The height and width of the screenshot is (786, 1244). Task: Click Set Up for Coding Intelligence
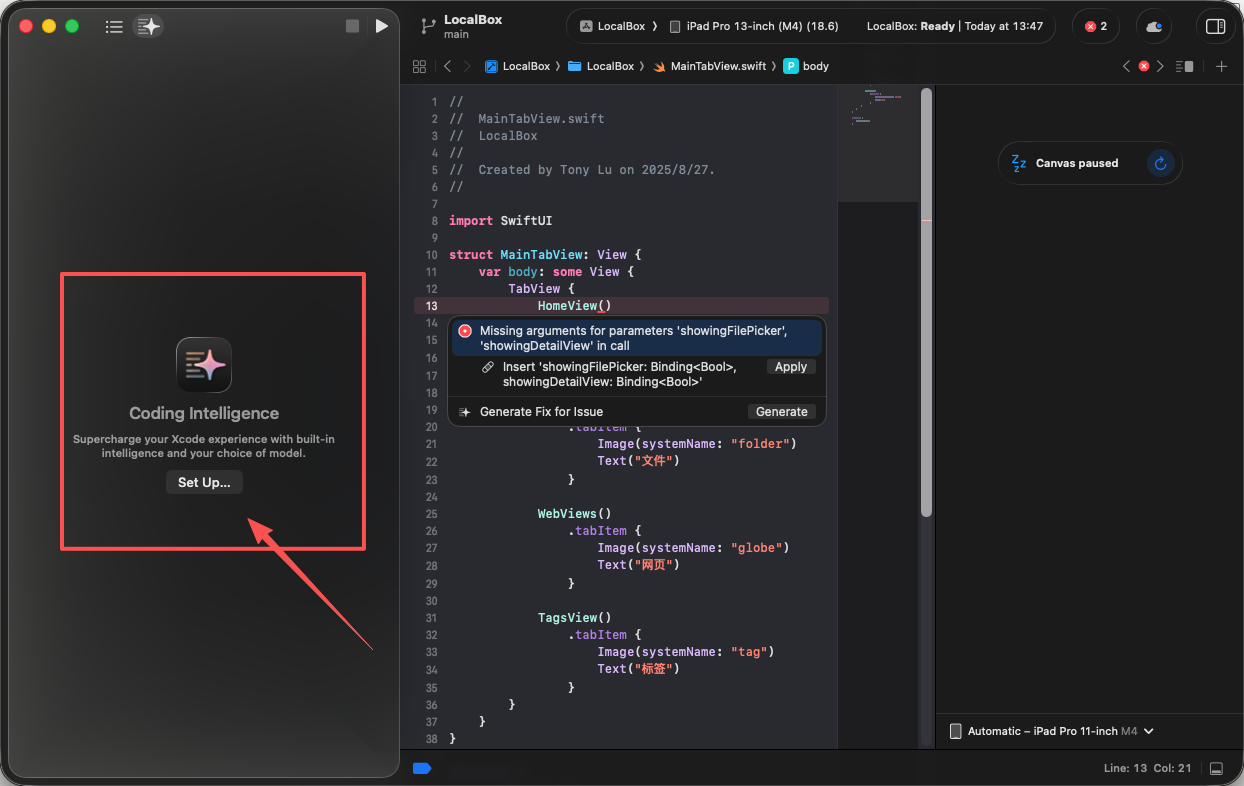point(204,482)
